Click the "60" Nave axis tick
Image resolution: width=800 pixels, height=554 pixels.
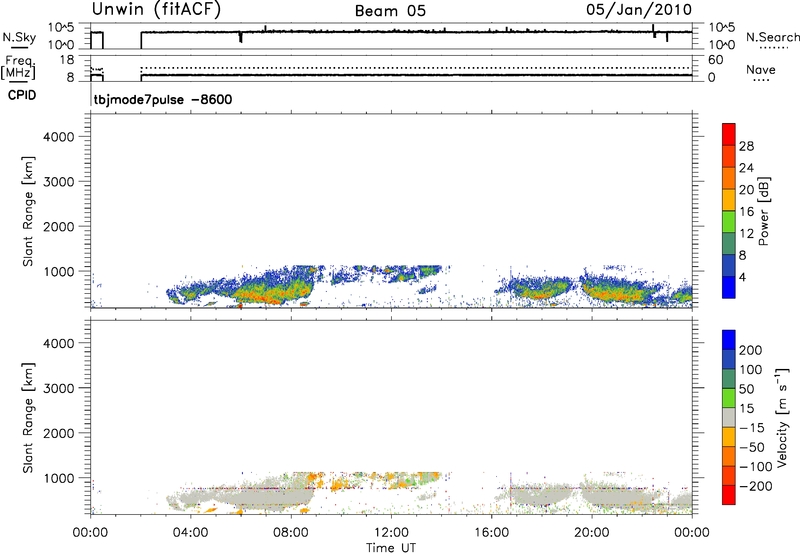[715, 60]
